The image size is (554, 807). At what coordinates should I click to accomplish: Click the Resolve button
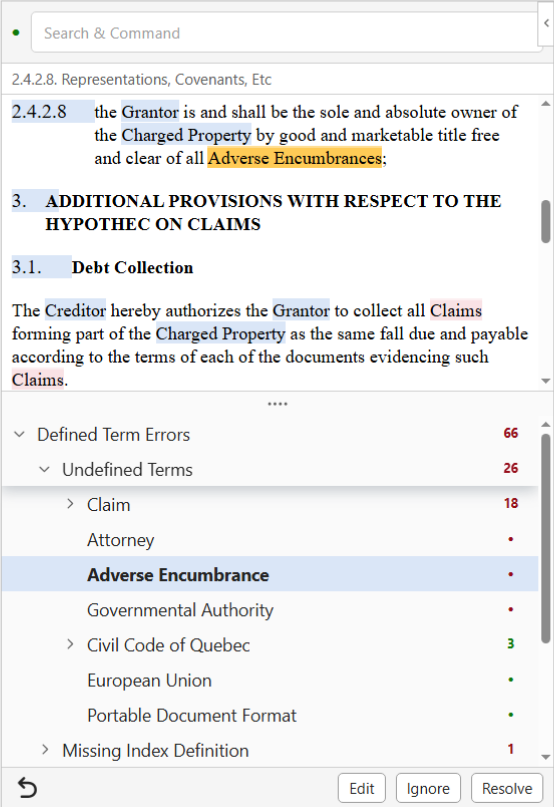click(507, 788)
